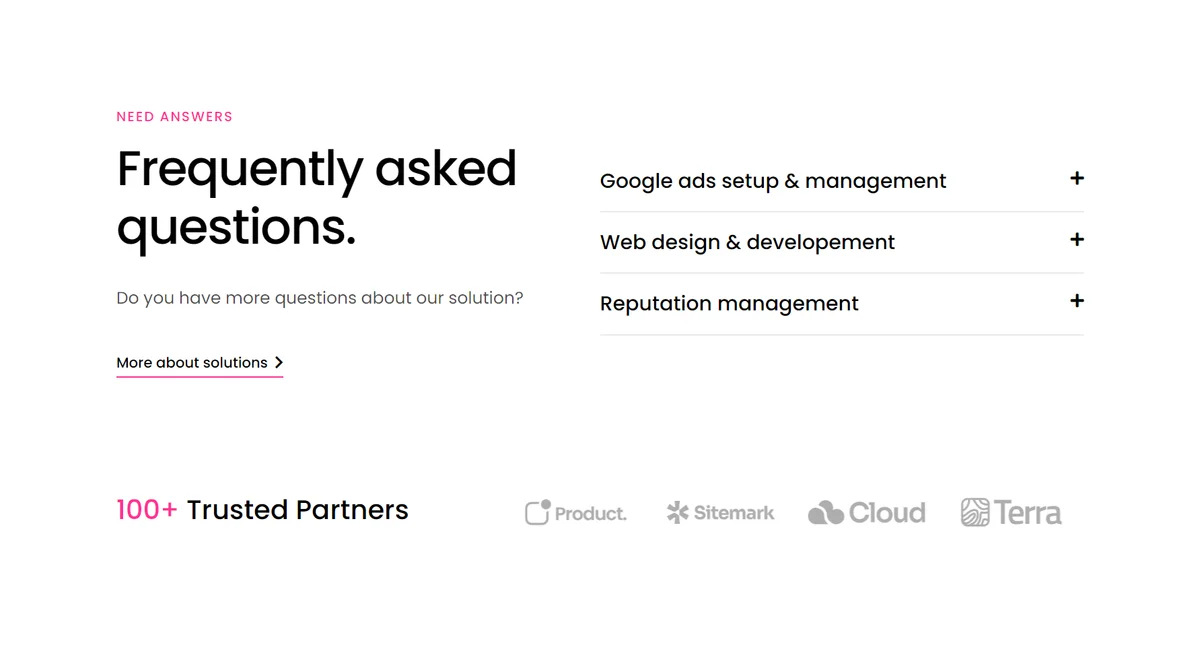Viewport: 1200px width, 647px height.
Task: Click the Cloud logo cloud icon
Action: click(826, 513)
